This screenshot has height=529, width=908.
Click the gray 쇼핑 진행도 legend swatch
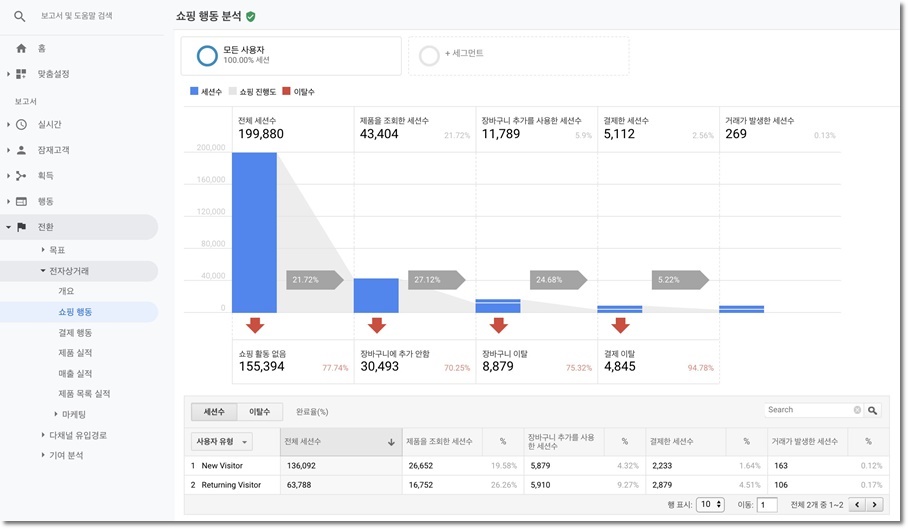click(233, 91)
